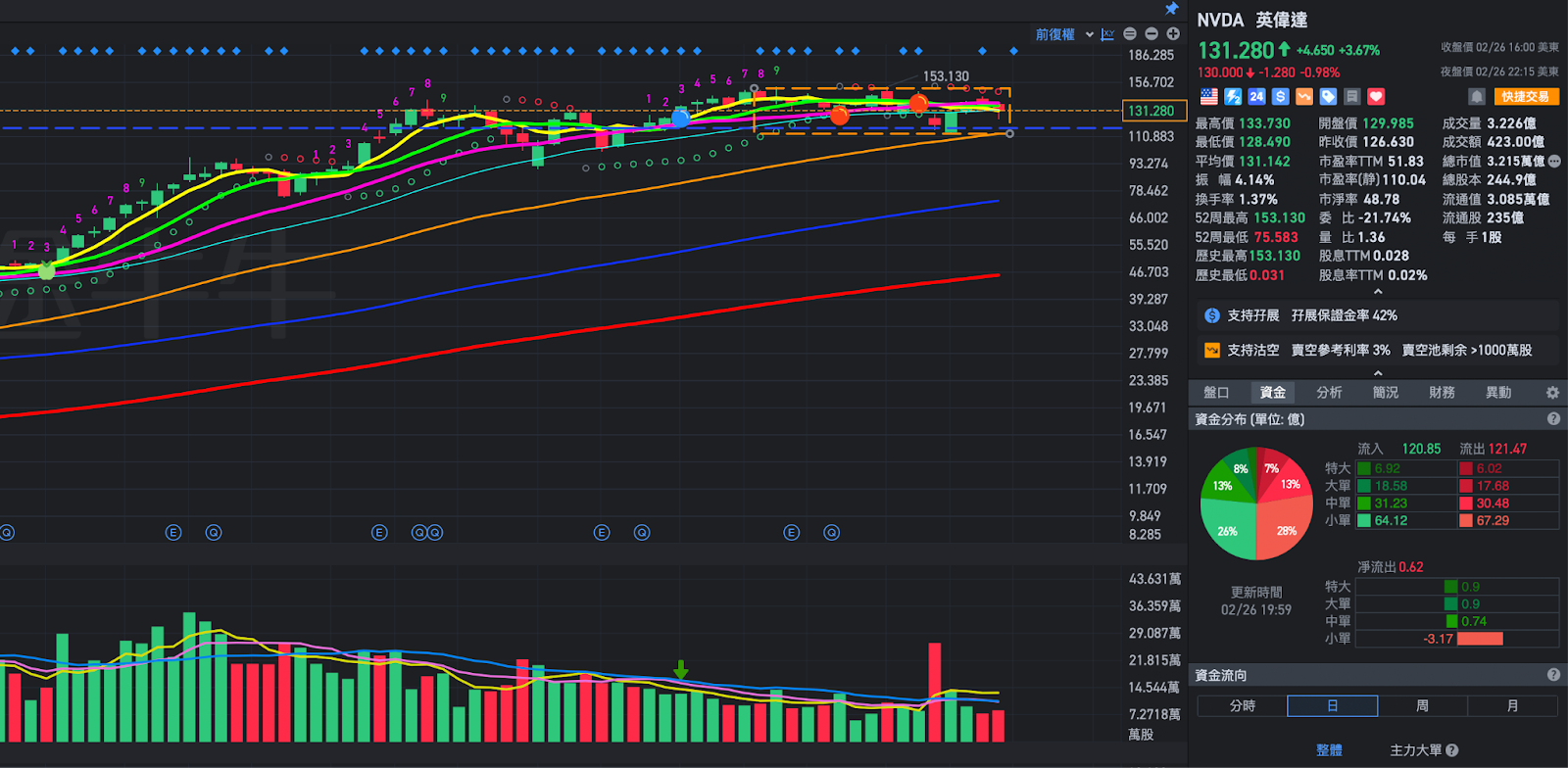Click the 52周最高 153.130 value
This screenshot has width=1568, height=768.
[1279, 218]
